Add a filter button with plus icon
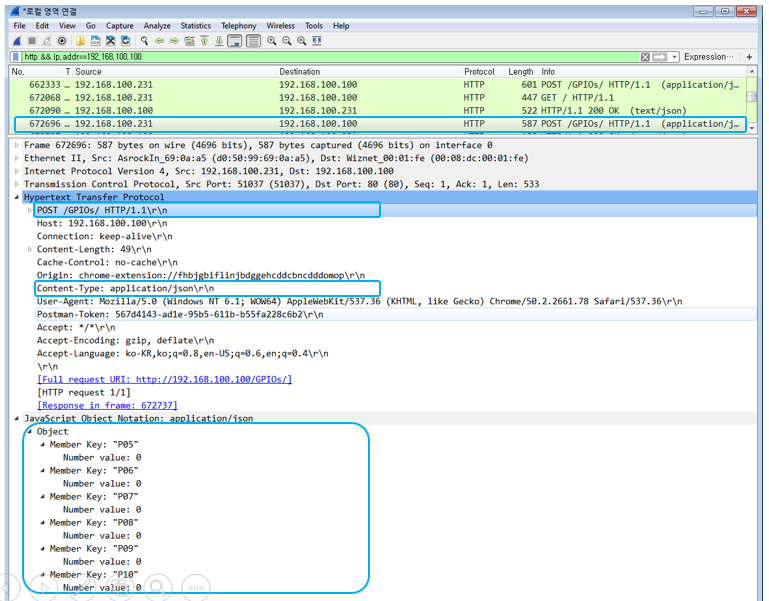 coord(749,57)
